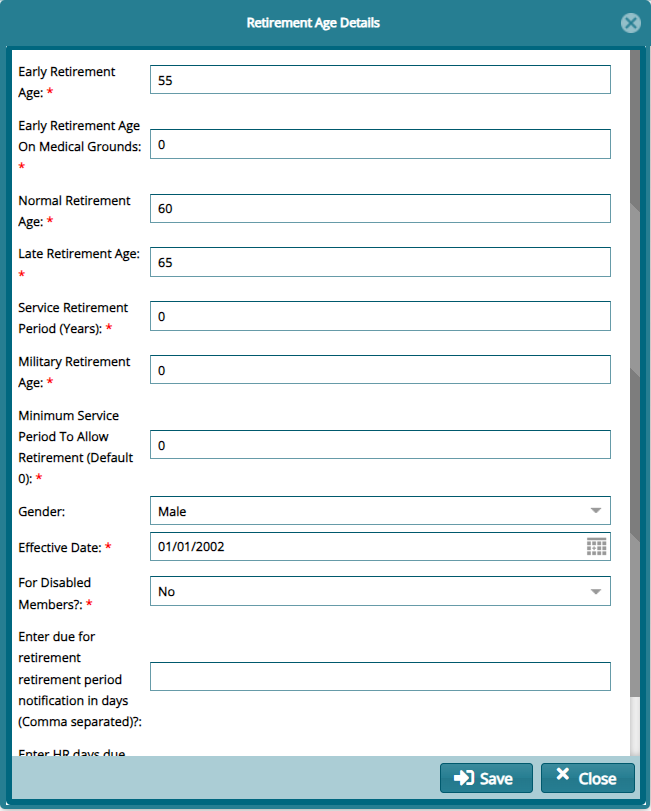Click the Late Retirement Age field
Screen dimensions: 651x811
coord(380,262)
